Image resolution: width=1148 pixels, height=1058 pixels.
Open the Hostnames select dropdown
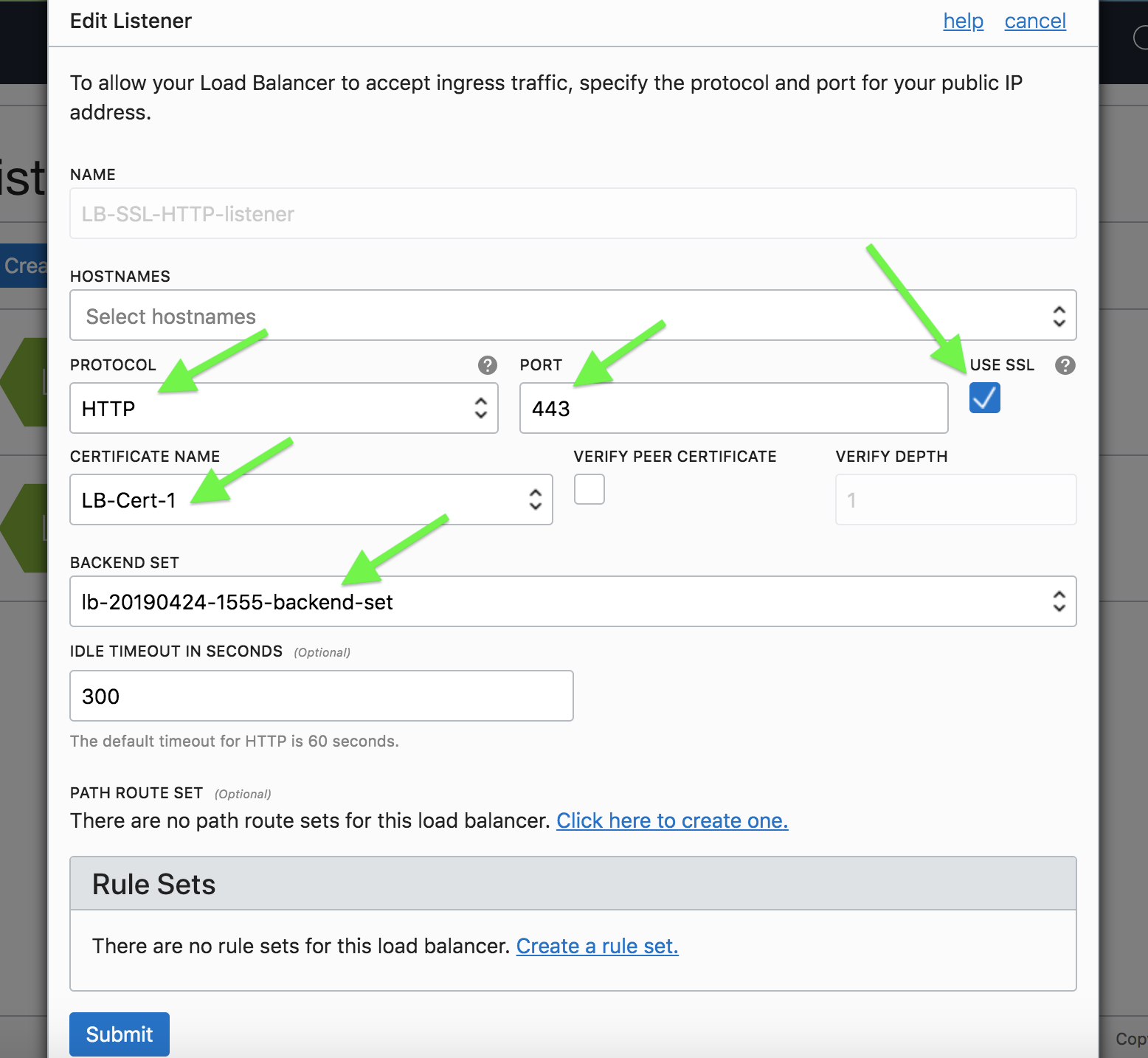pyautogui.click(x=573, y=316)
